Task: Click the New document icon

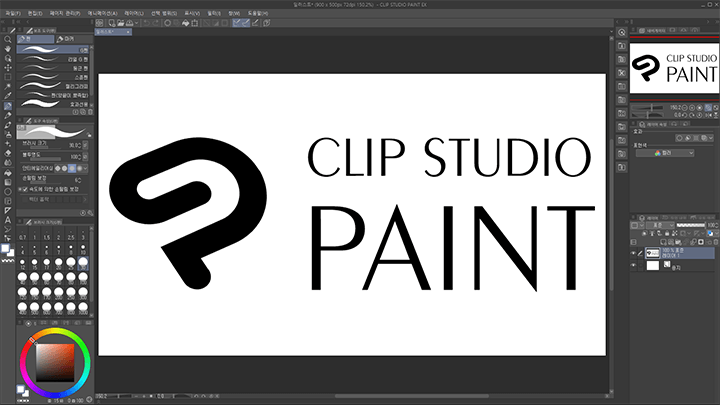Action: click(x=112, y=22)
